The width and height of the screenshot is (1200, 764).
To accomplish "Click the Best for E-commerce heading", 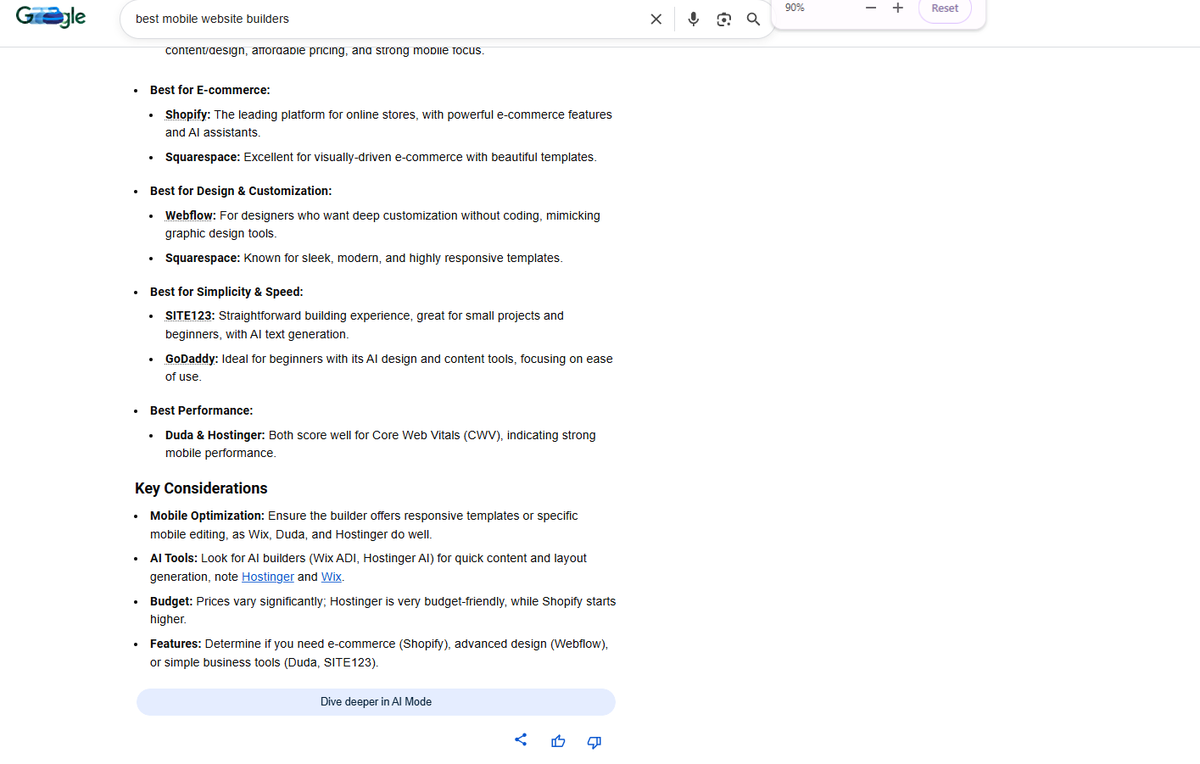I will coord(210,90).
